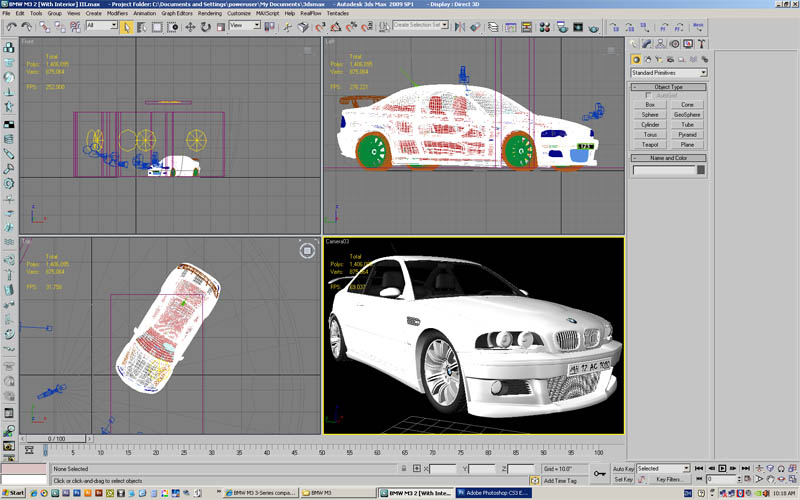Switch to the Utilities hammer tab
The width and height of the screenshot is (800, 500).
[x=702, y=44]
